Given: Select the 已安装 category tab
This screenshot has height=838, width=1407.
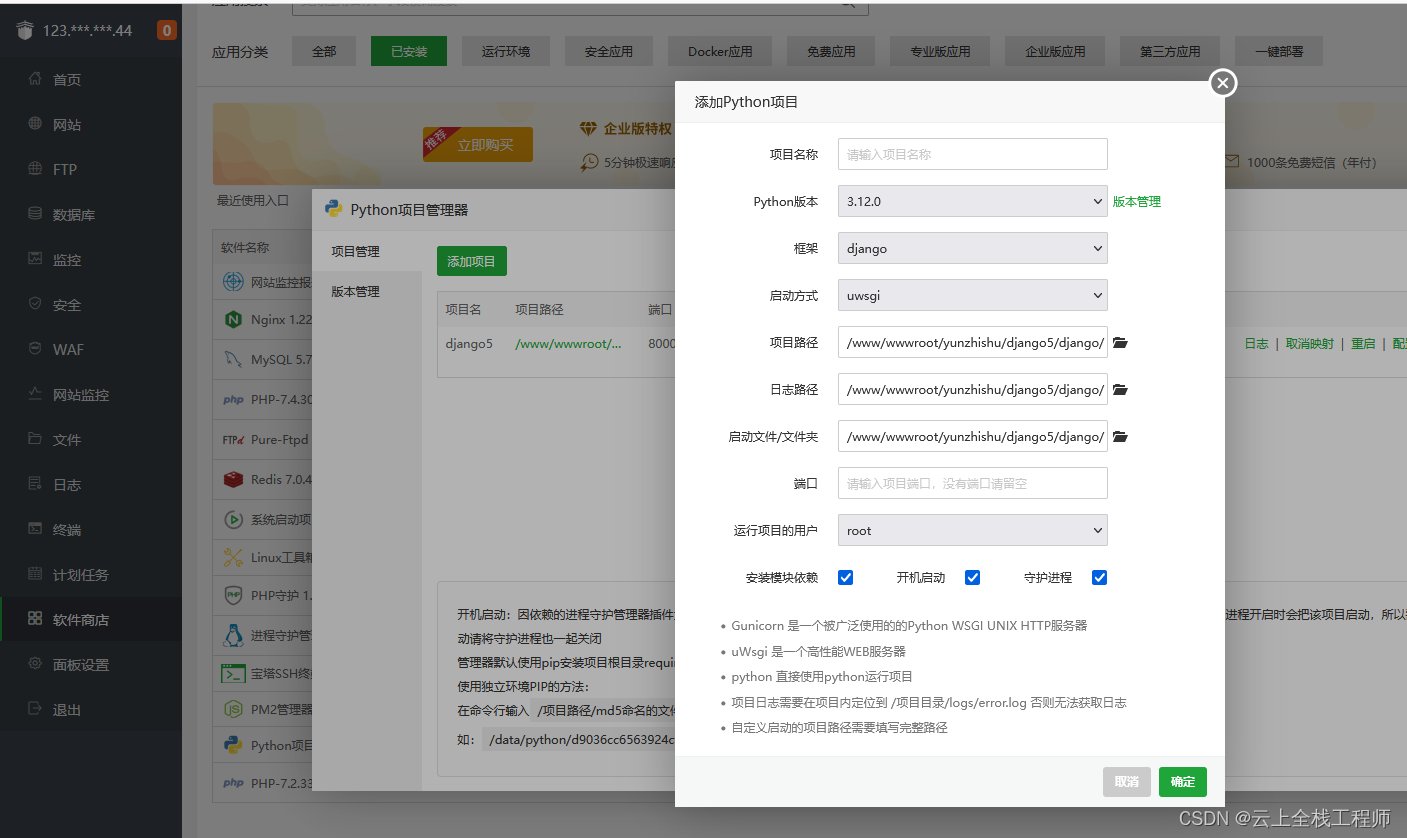Looking at the screenshot, I should coord(409,51).
